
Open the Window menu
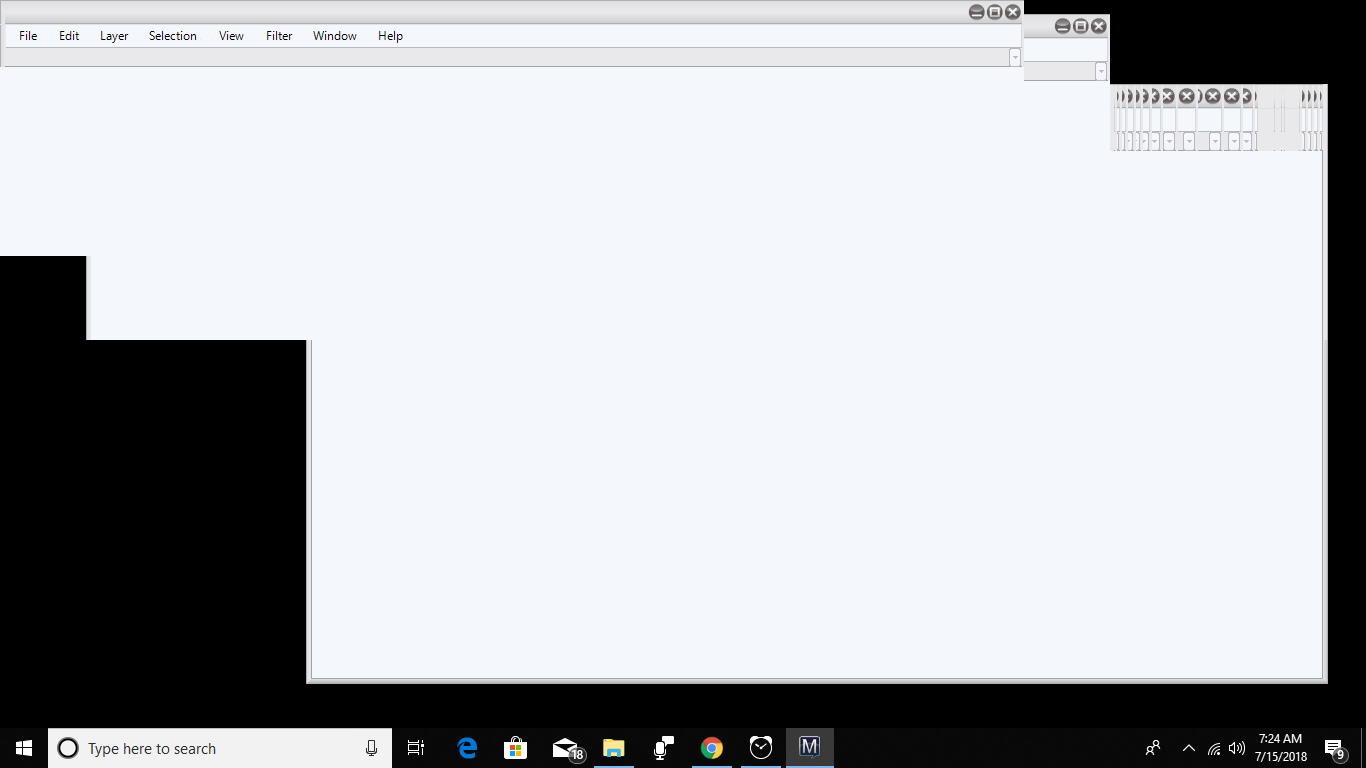(x=334, y=35)
